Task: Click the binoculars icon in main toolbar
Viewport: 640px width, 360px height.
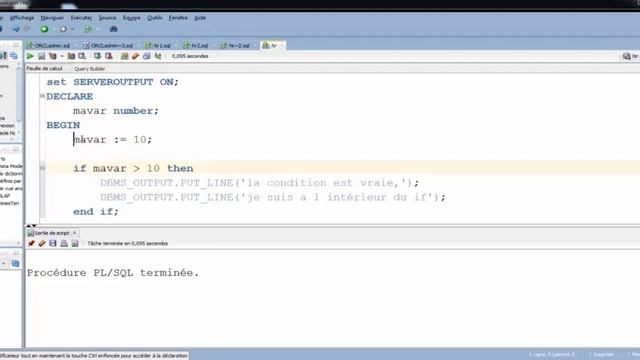Action: click(x=113, y=29)
